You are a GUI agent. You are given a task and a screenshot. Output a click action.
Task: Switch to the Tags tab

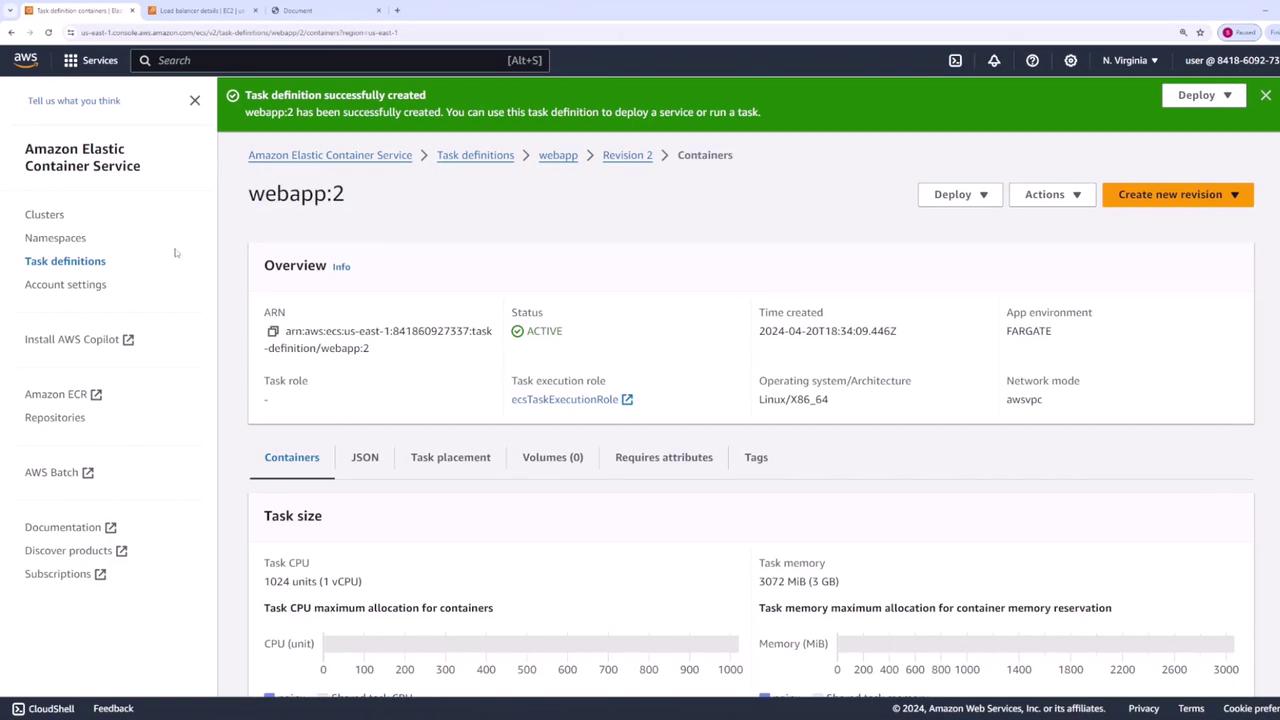pos(756,457)
